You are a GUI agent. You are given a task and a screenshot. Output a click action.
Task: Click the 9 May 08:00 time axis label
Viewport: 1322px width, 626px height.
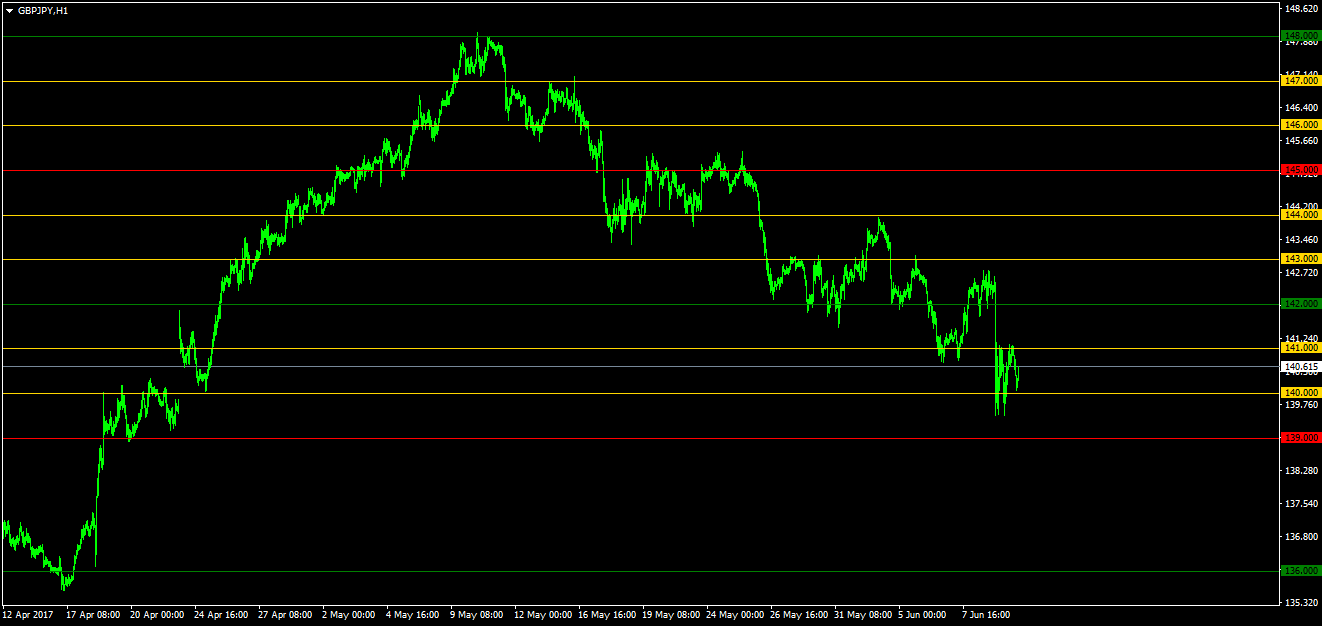[x=477, y=615]
